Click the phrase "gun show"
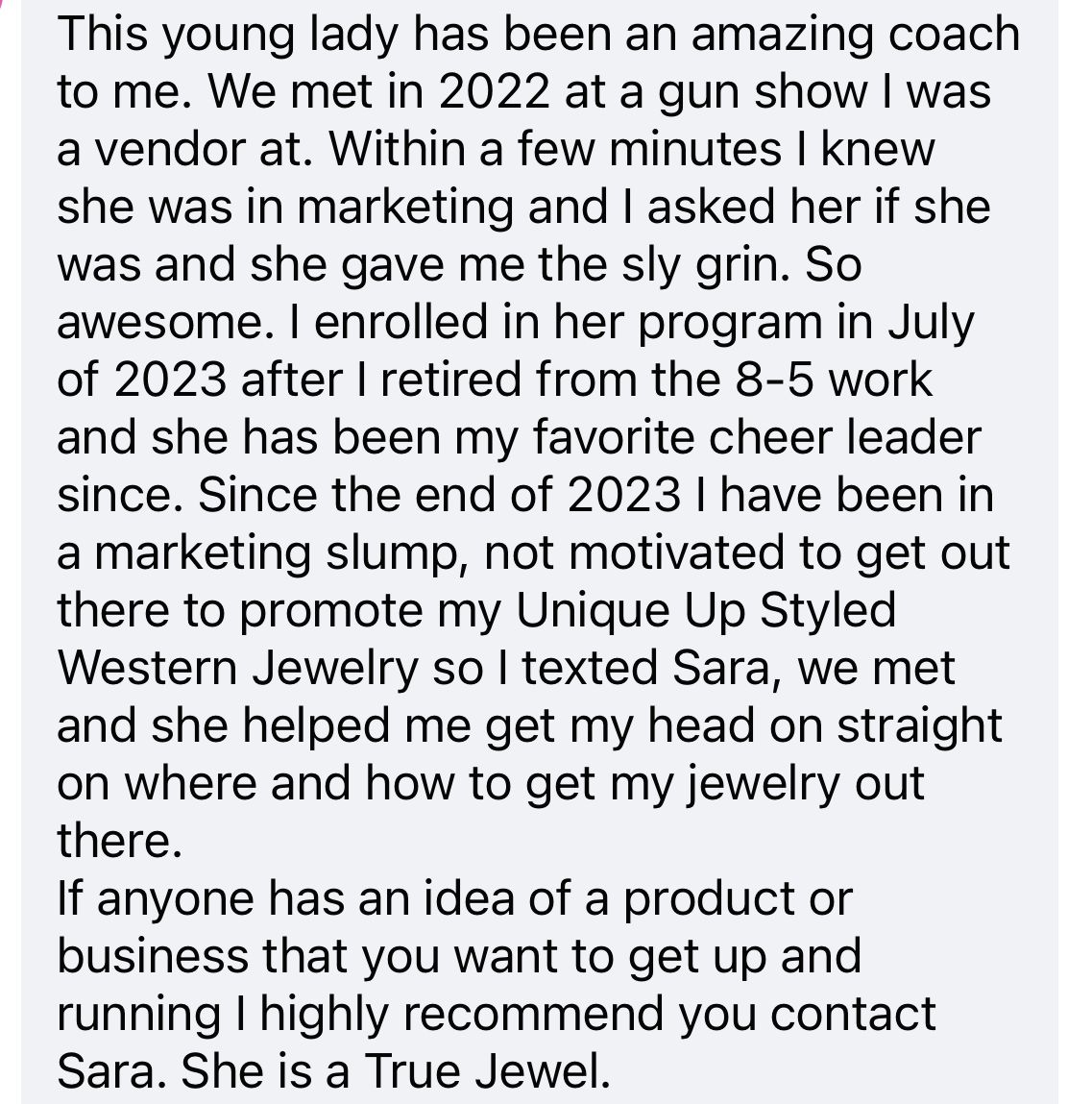The image size is (1092, 1104). coord(763,95)
